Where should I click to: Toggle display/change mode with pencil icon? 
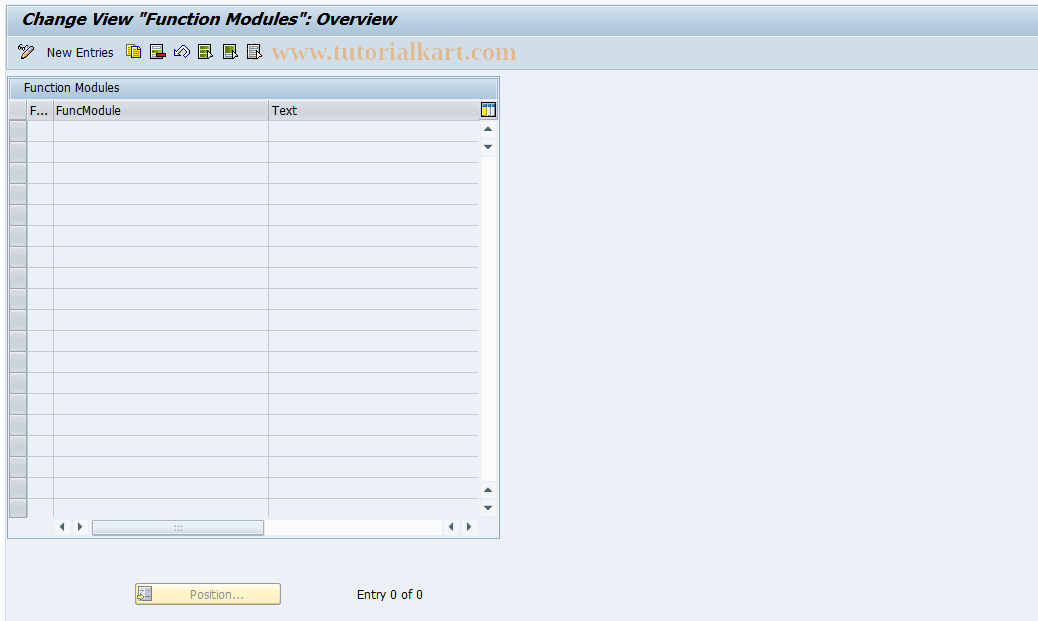(x=25, y=51)
